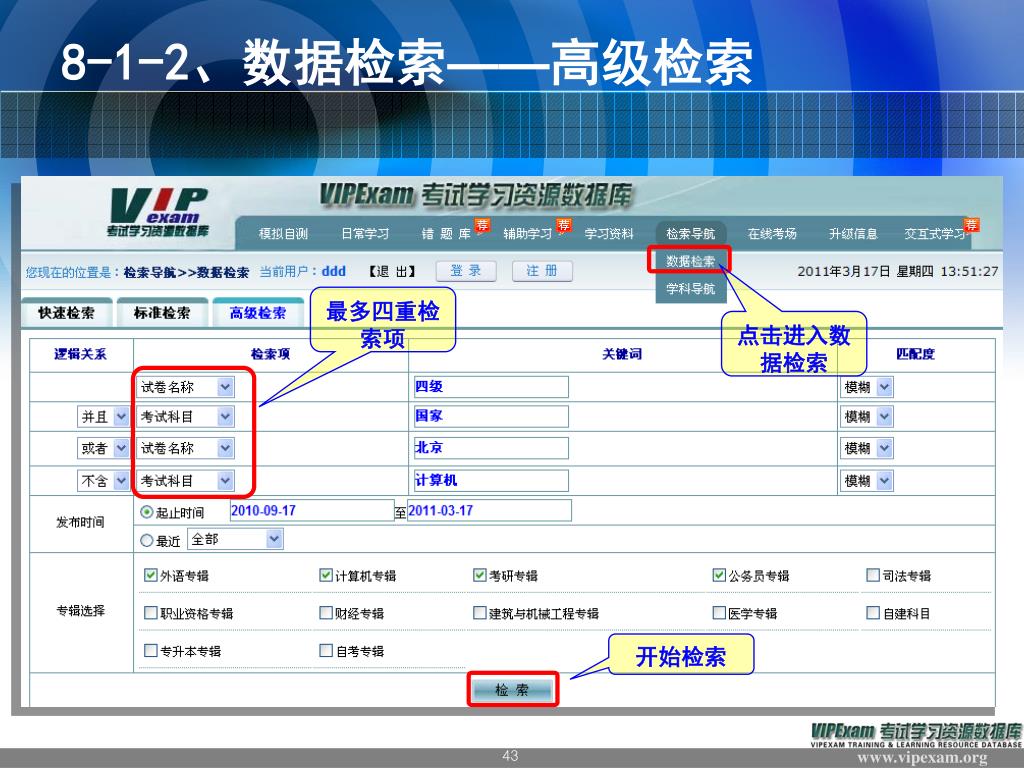The image size is (1024, 768).
Task: Expand the 并且 logic dropdown
Action: [x=121, y=417]
